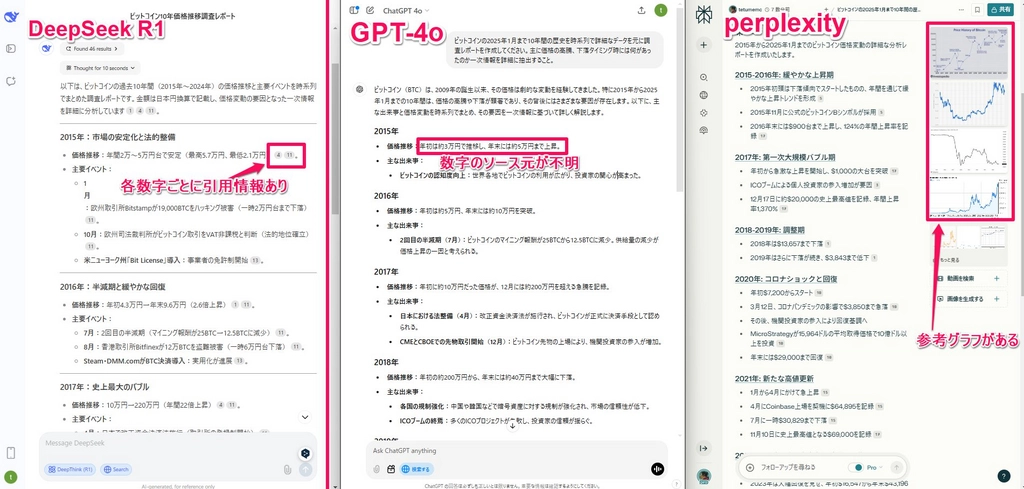
Task: Open second blue line price chart thumbnail
Action: coord(968,106)
